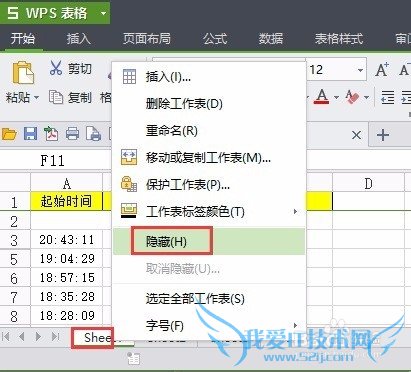Expand the tab color submenu arrow
Screen dimensions: 411x372
pyautogui.click(x=295, y=211)
